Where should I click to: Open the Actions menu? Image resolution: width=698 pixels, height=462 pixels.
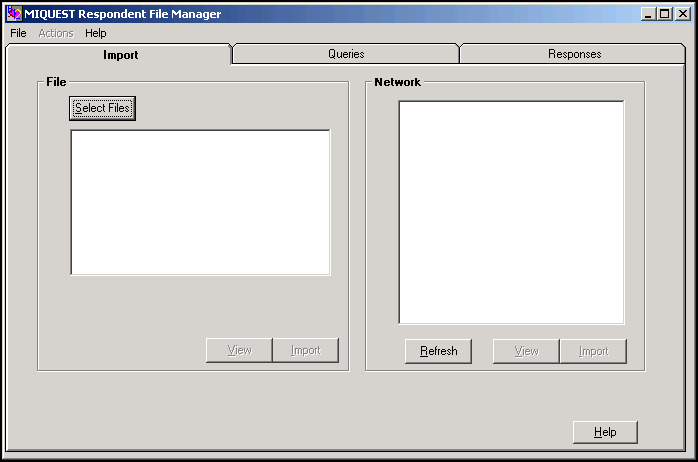pyautogui.click(x=56, y=33)
